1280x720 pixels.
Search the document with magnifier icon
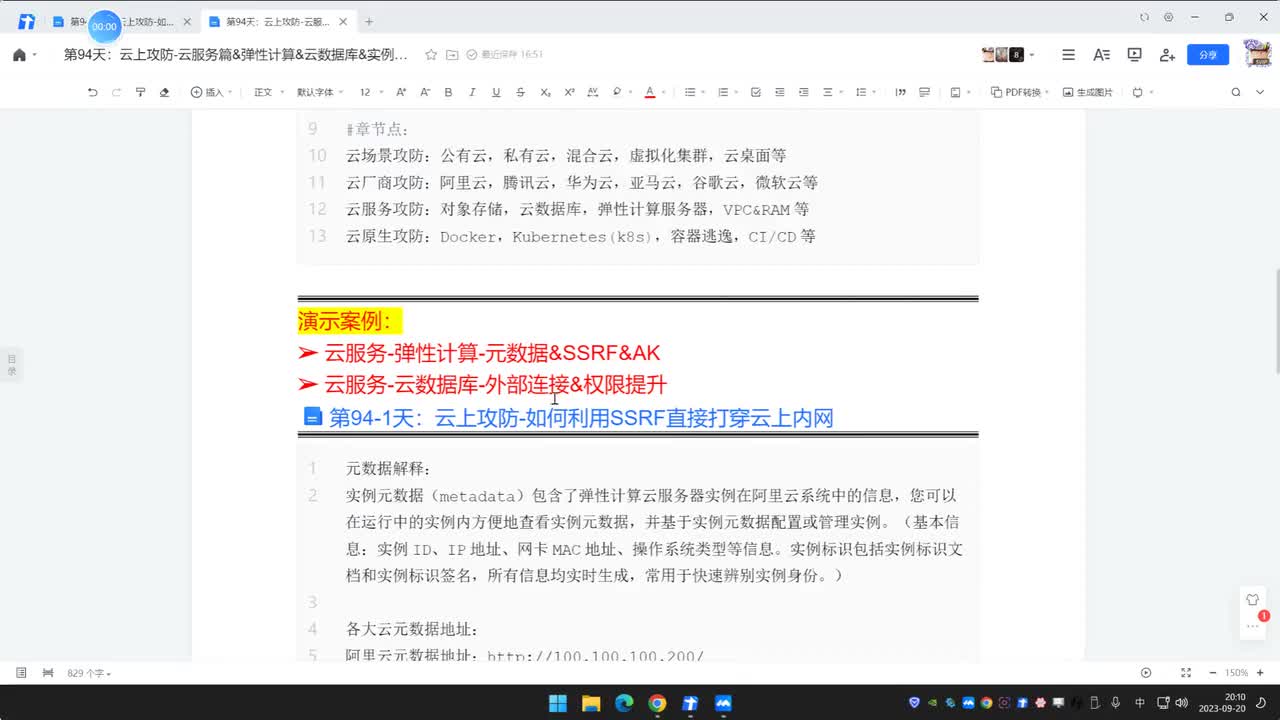point(1235,92)
